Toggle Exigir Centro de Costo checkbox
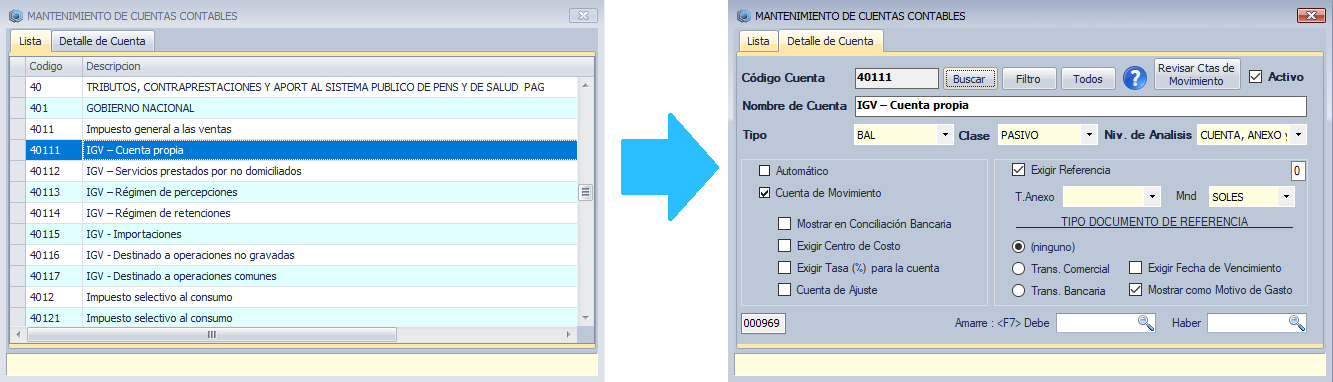The width and height of the screenshot is (1333, 382). pyautogui.click(x=784, y=246)
